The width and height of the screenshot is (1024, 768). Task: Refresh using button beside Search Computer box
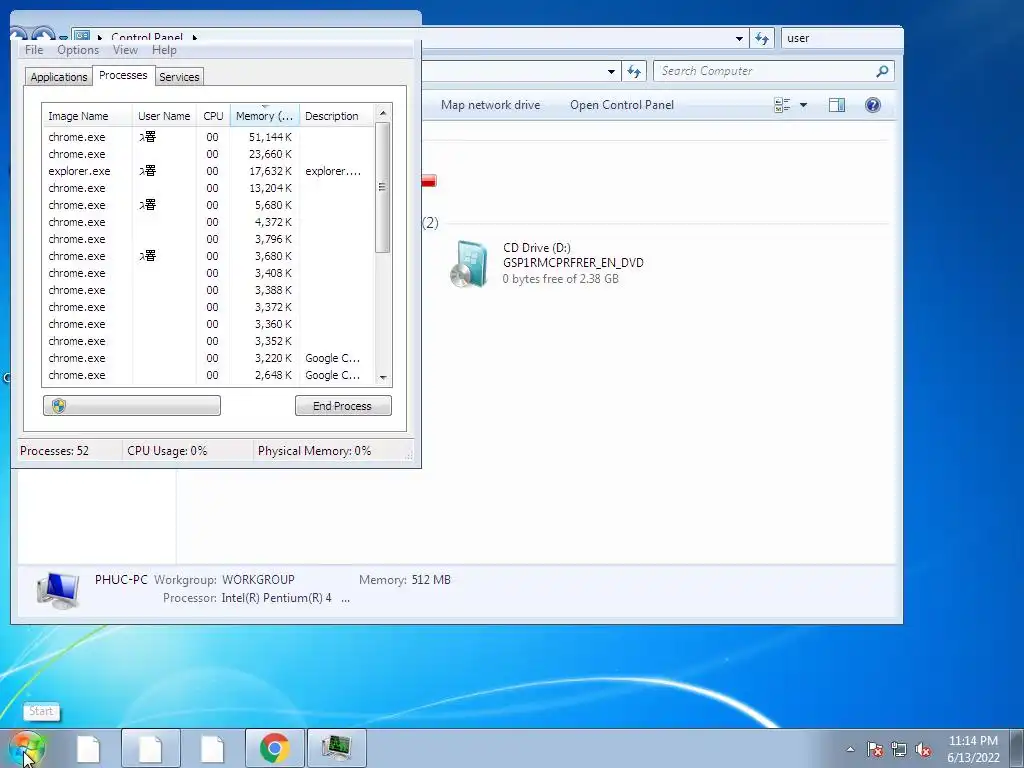(x=633, y=71)
